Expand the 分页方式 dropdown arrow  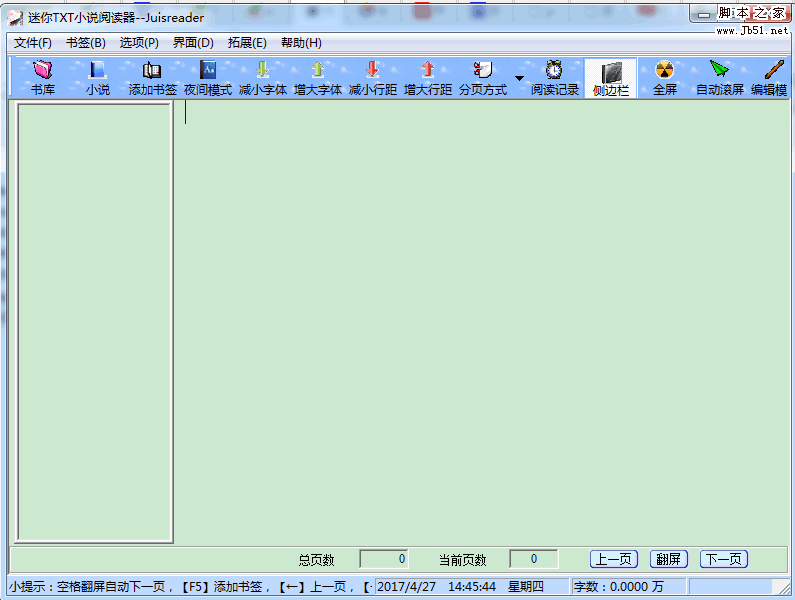click(x=519, y=78)
